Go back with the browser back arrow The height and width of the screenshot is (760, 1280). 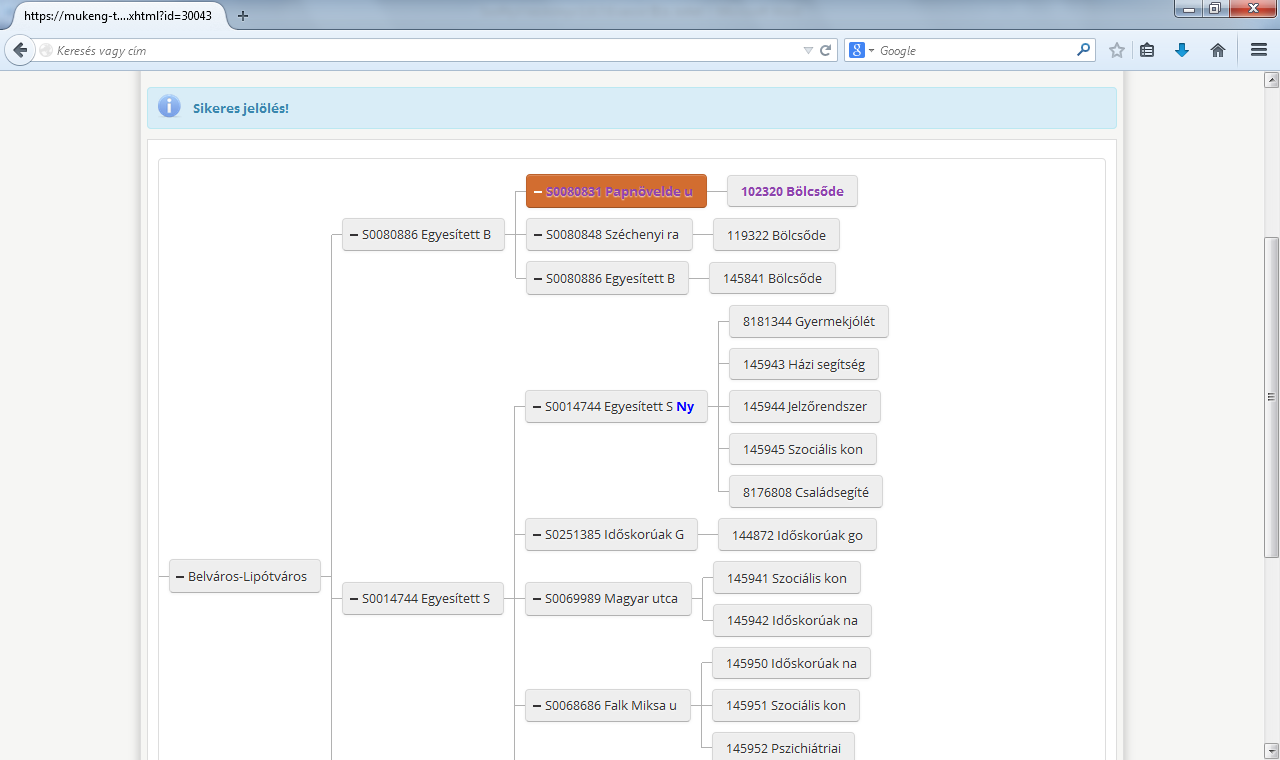pos(20,50)
